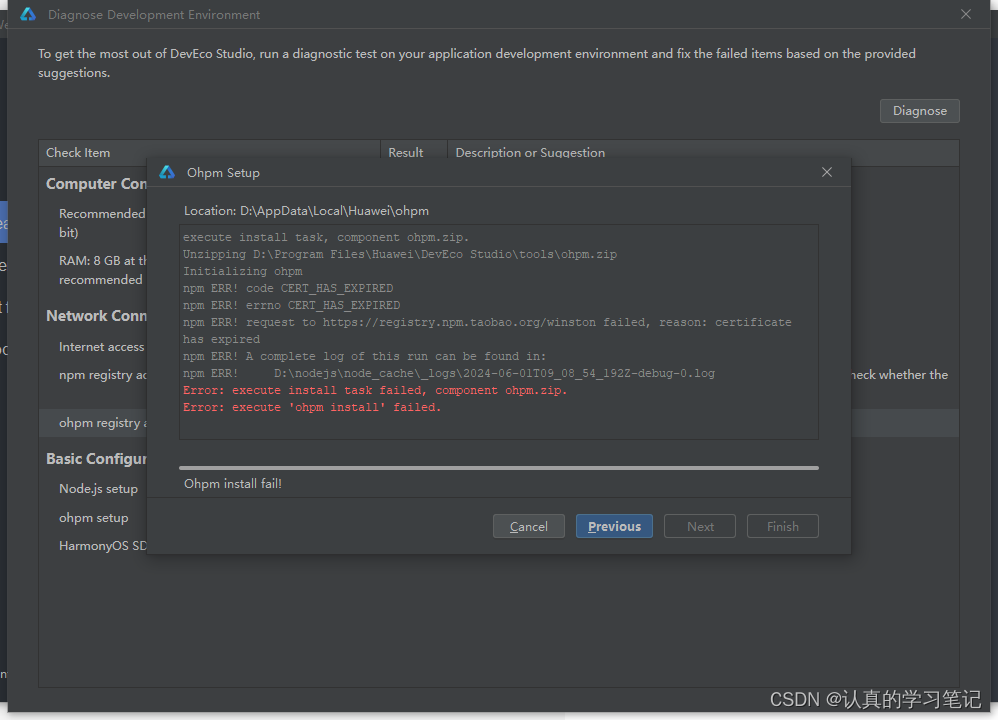Image resolution: width=998 pixels, height=720 pixels.
Task: Click the 'npm ERR! code CERT_HAS_EXPIRED' log line
Action: pyautogui.click(x=288, y=288)
